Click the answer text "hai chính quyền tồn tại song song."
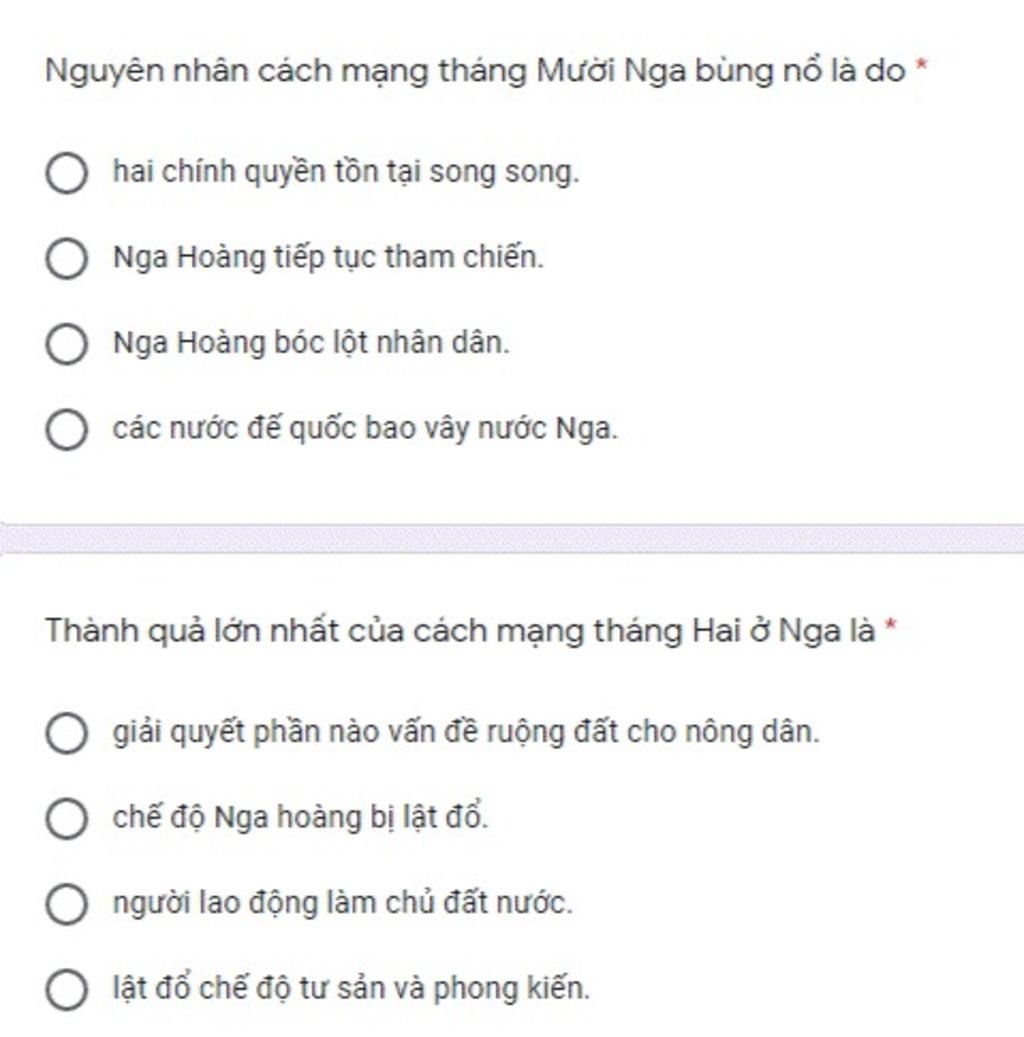Image resolution: width=1024 pixels, height=1037 pixels. point(346,173)
